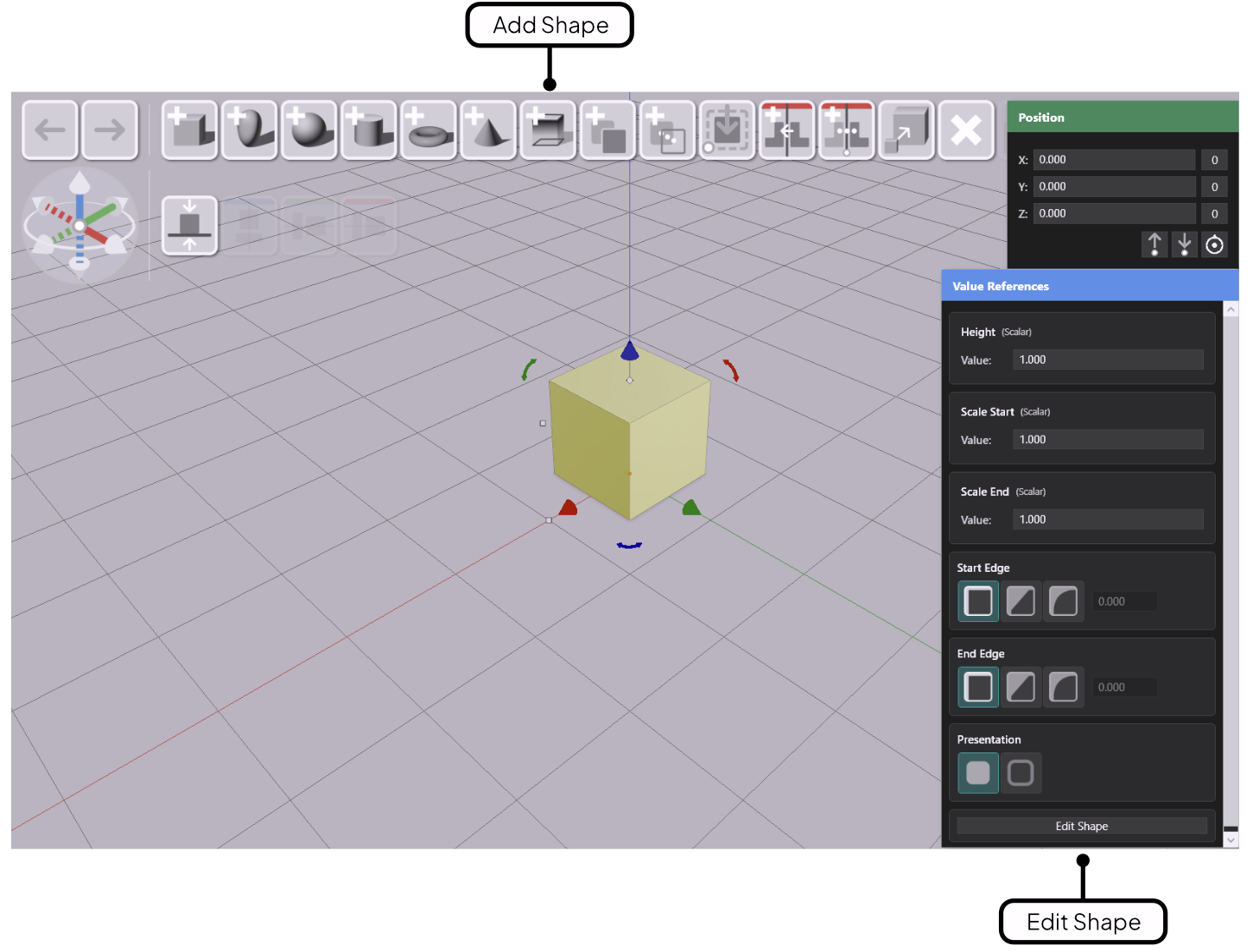Image resolution: width=1253 pixels, height=952 pixels.
Task: Click the Scale End value field
Action: coord(1108,519)
